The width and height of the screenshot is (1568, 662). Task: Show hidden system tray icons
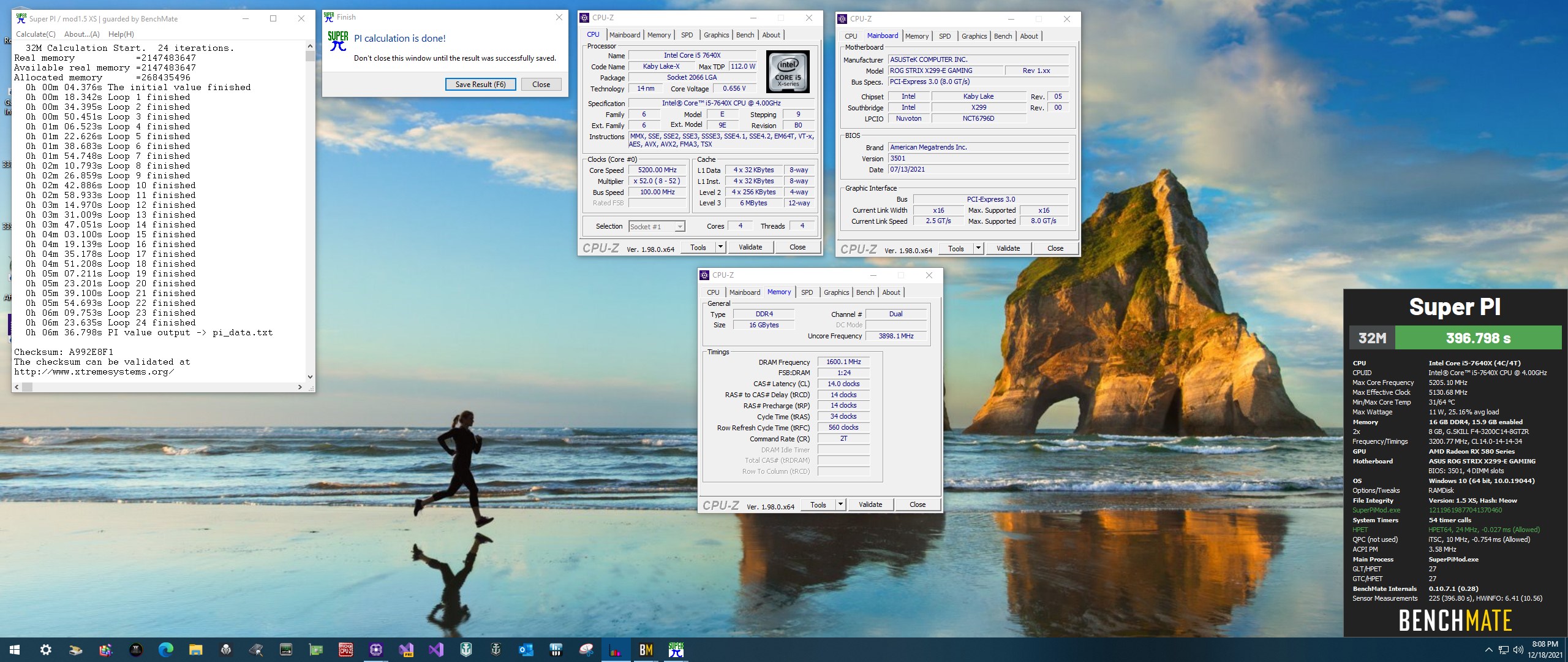(x=1488, y=650)
